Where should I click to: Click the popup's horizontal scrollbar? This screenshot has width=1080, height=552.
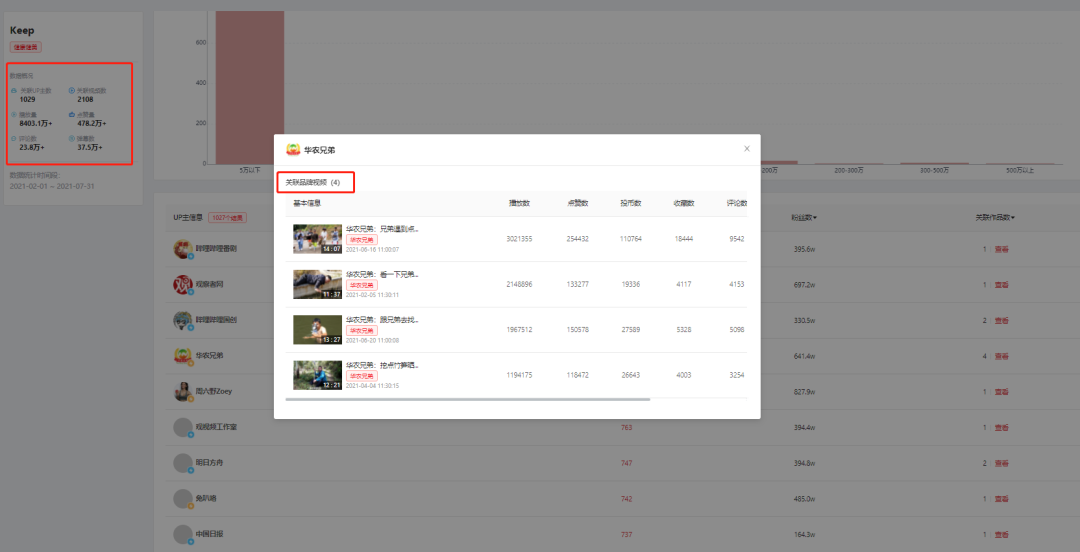tap(468, 399)
